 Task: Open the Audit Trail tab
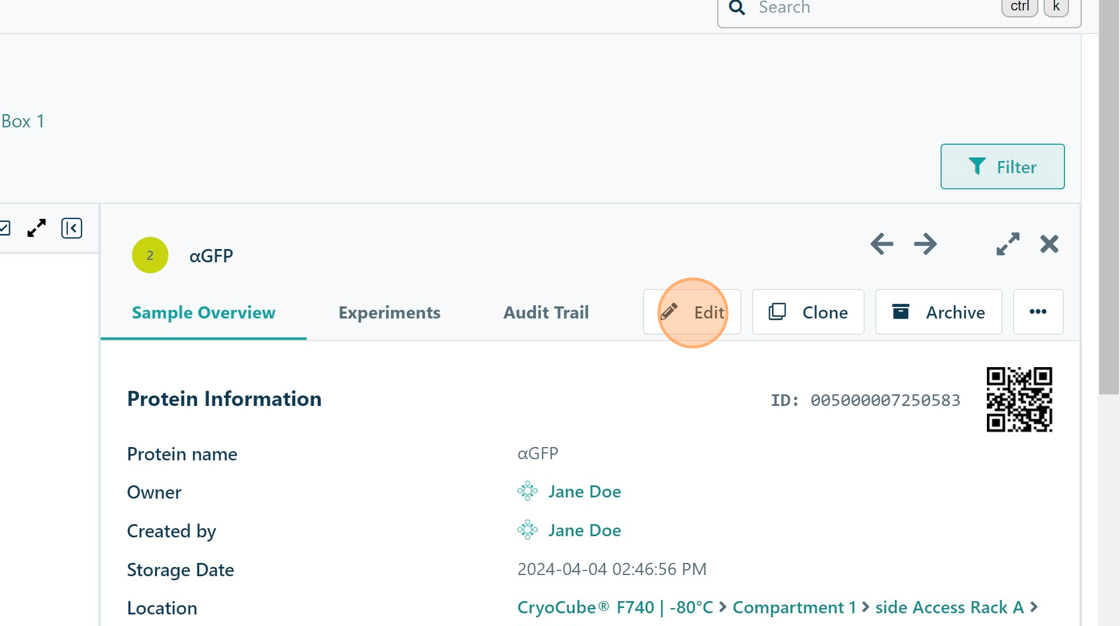pos(546,312)
